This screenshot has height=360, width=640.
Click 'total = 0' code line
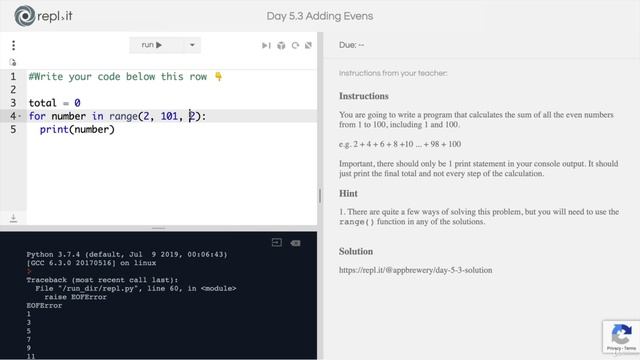(x=55, y=103)
